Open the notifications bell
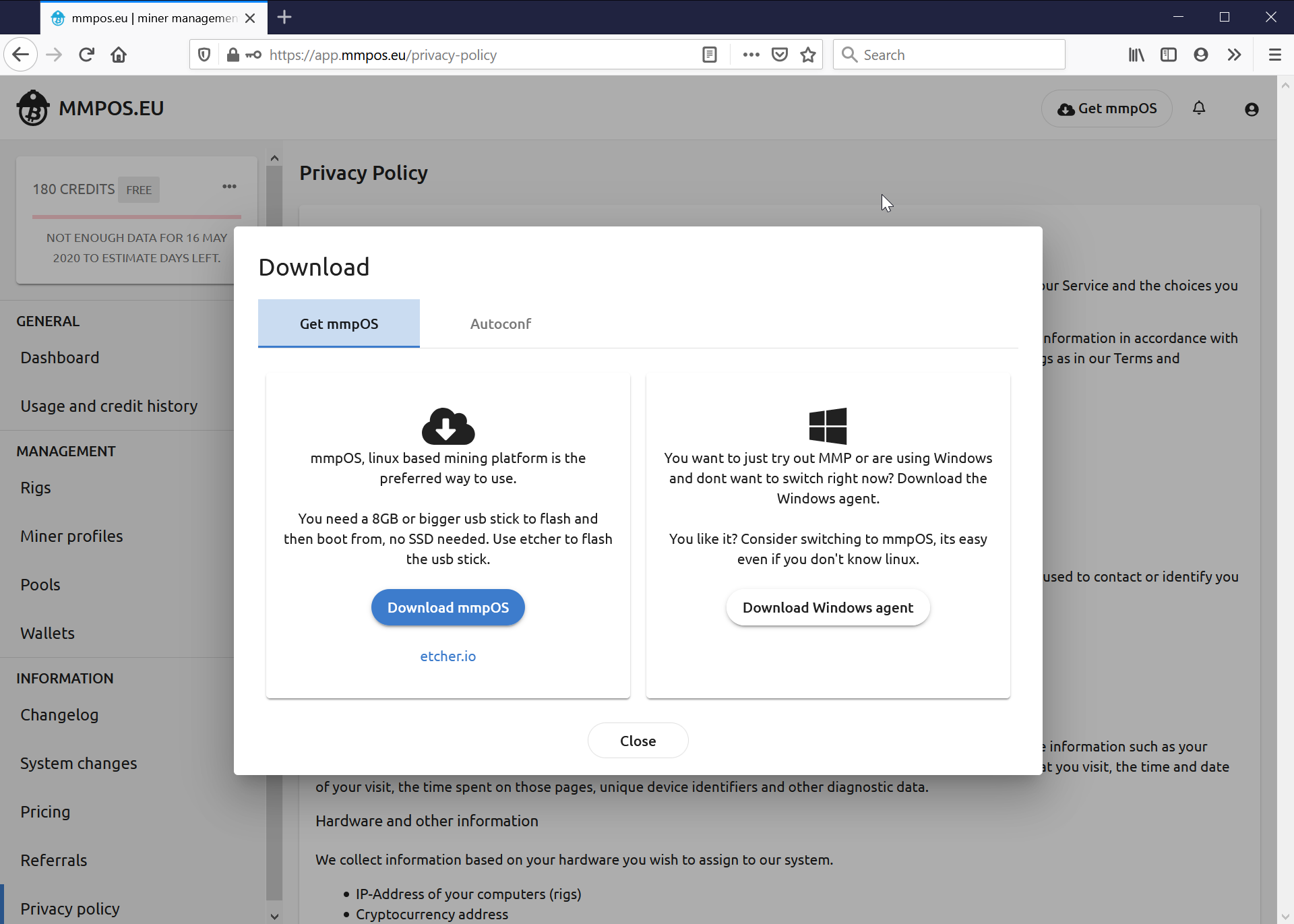Image resolution: width=1294 pixels, height=924 pixels. (1199, 108)
